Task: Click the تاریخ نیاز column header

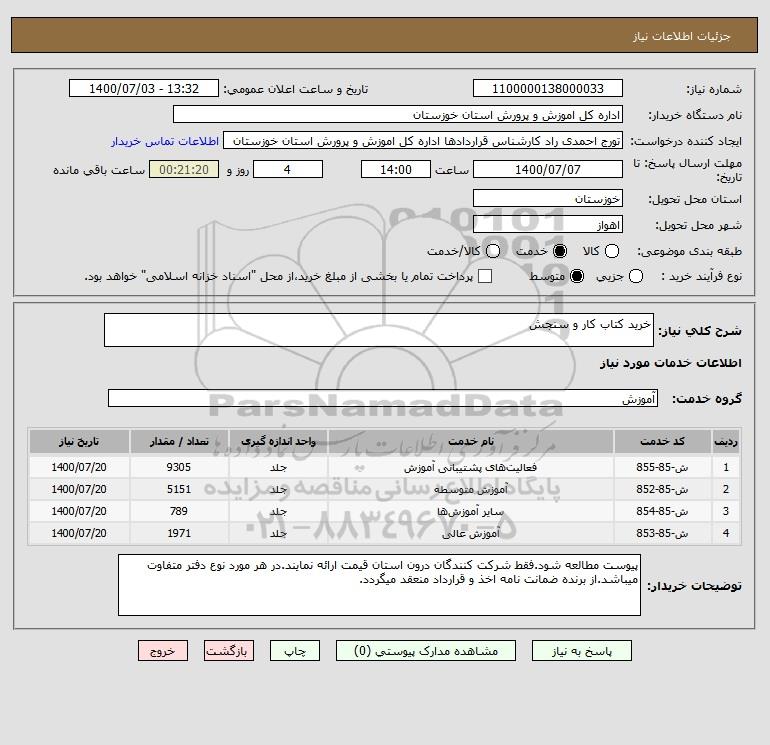Action: tap(79, 441)
